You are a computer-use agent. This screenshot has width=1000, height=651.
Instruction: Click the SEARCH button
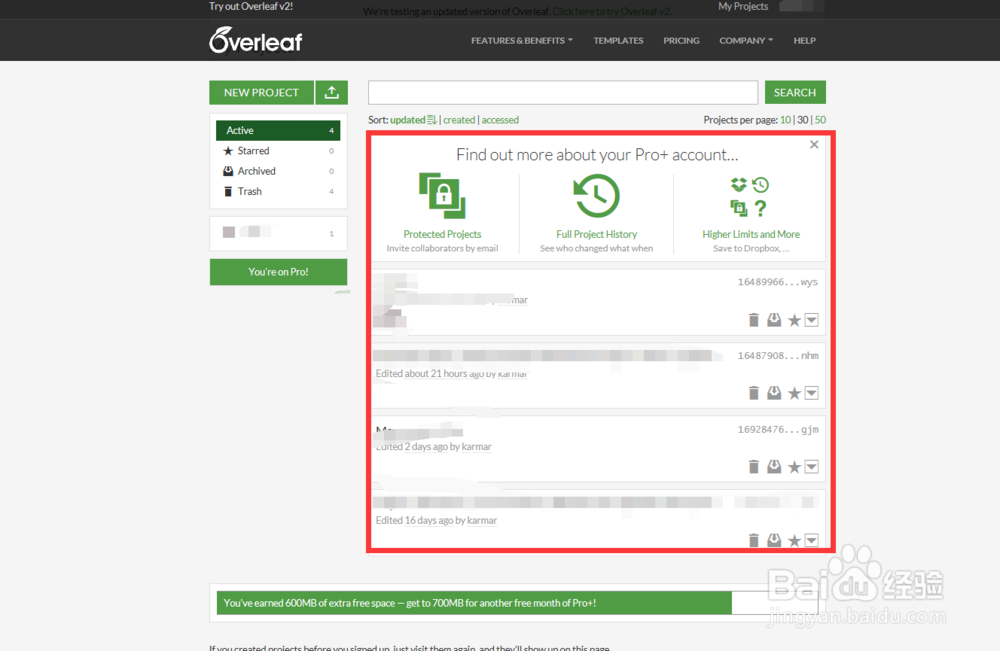(x=795, y=92)
